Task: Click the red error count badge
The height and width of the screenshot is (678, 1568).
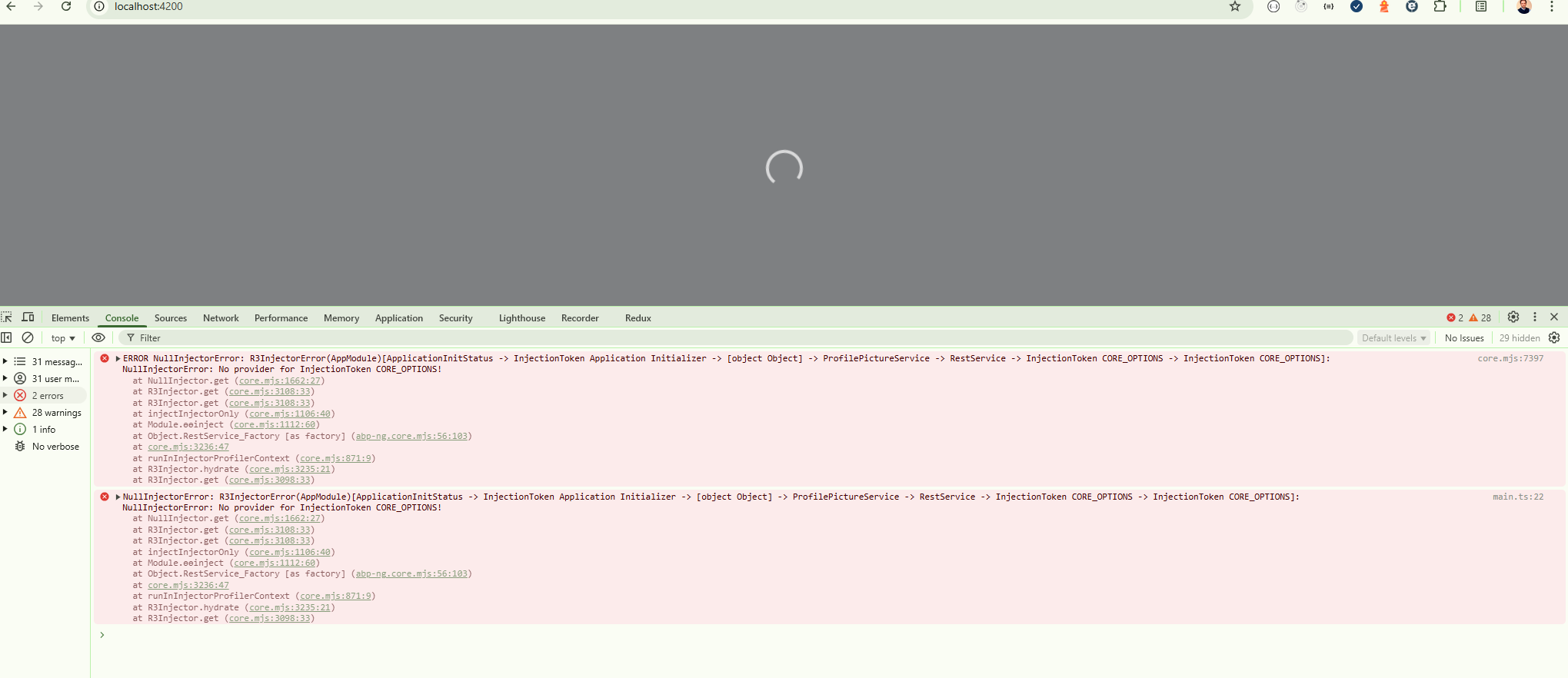Action: 1455,317
